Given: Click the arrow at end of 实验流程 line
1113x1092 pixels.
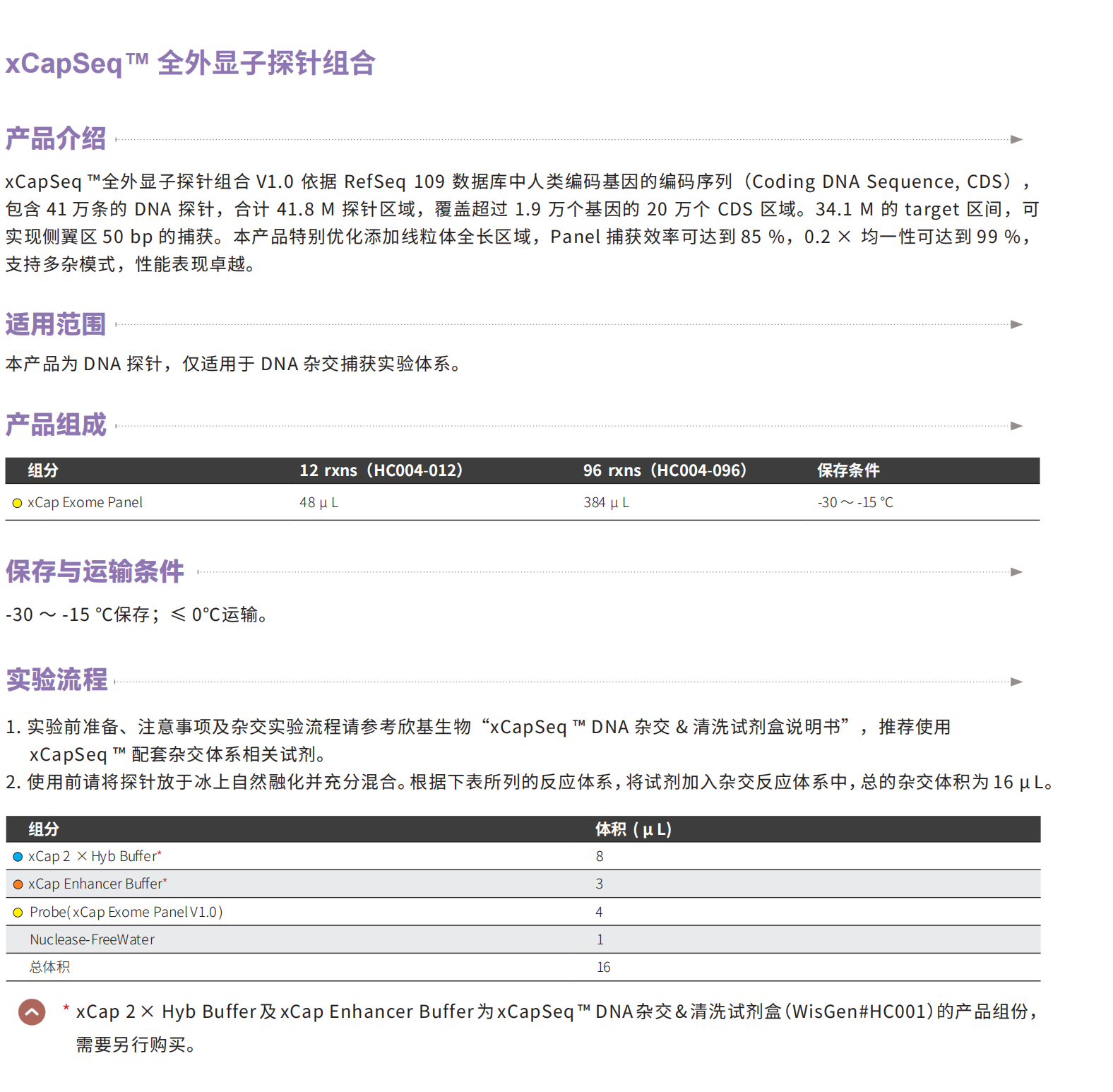Looking at the screenshot, I should [1017, 682].
